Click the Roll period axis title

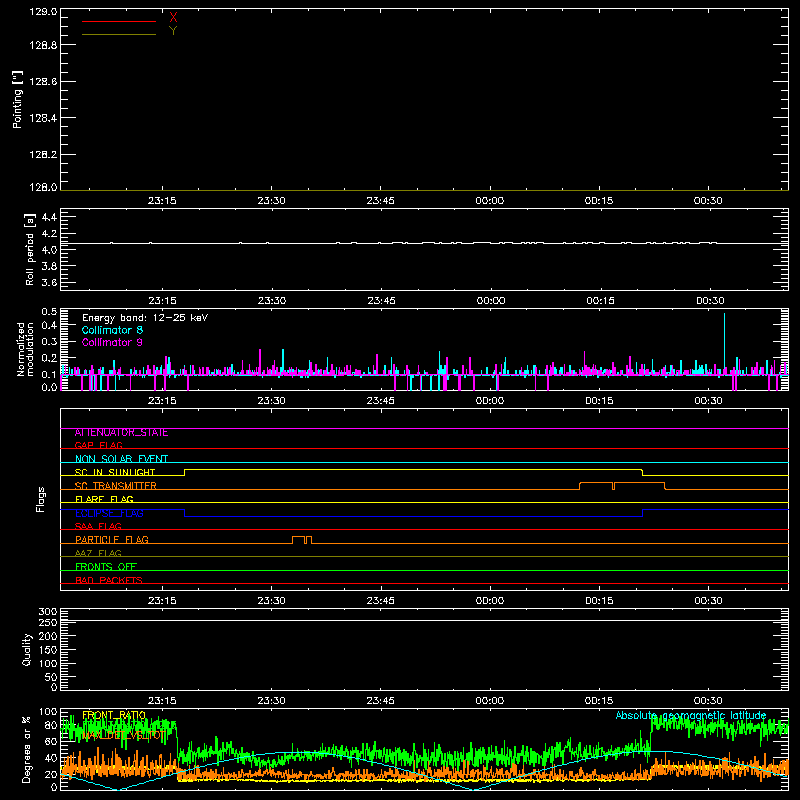(29, 249)
